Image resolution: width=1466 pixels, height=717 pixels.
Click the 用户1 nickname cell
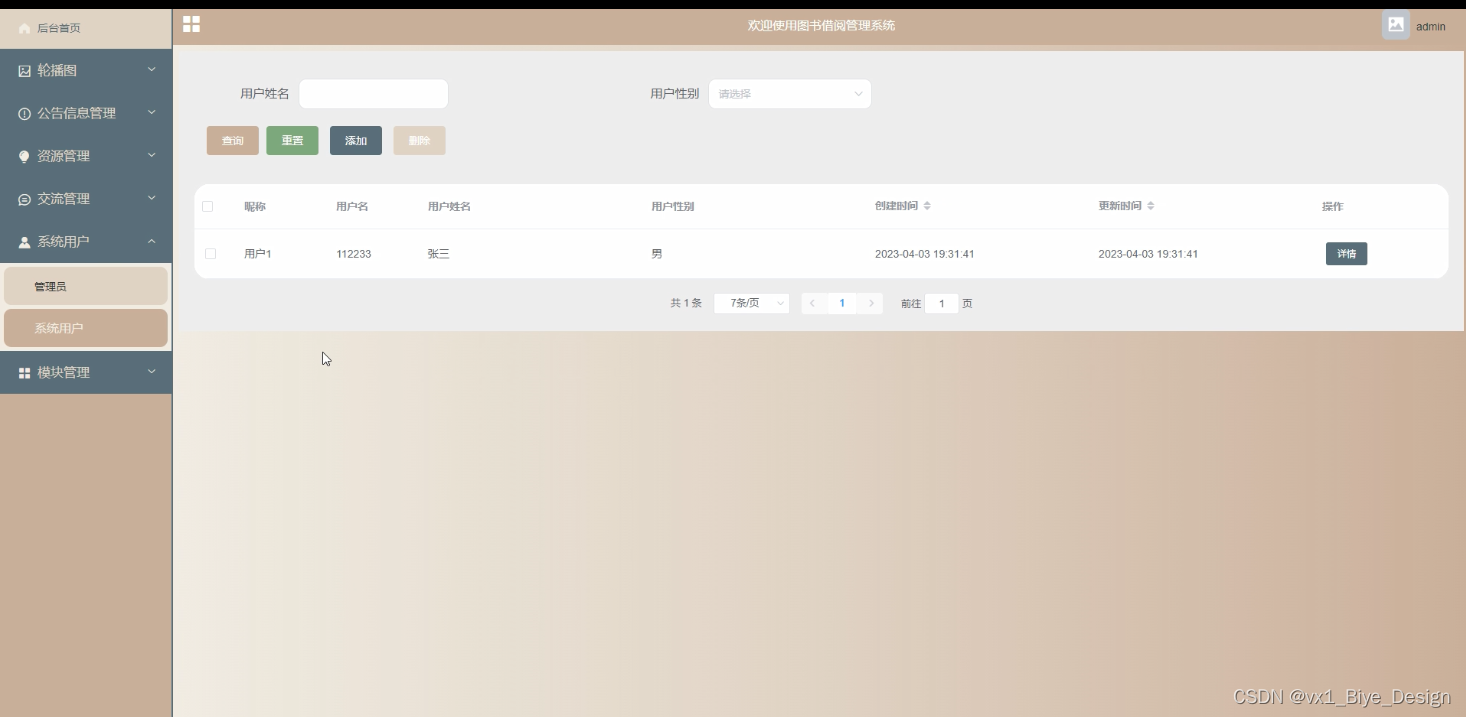click(258, 254)
